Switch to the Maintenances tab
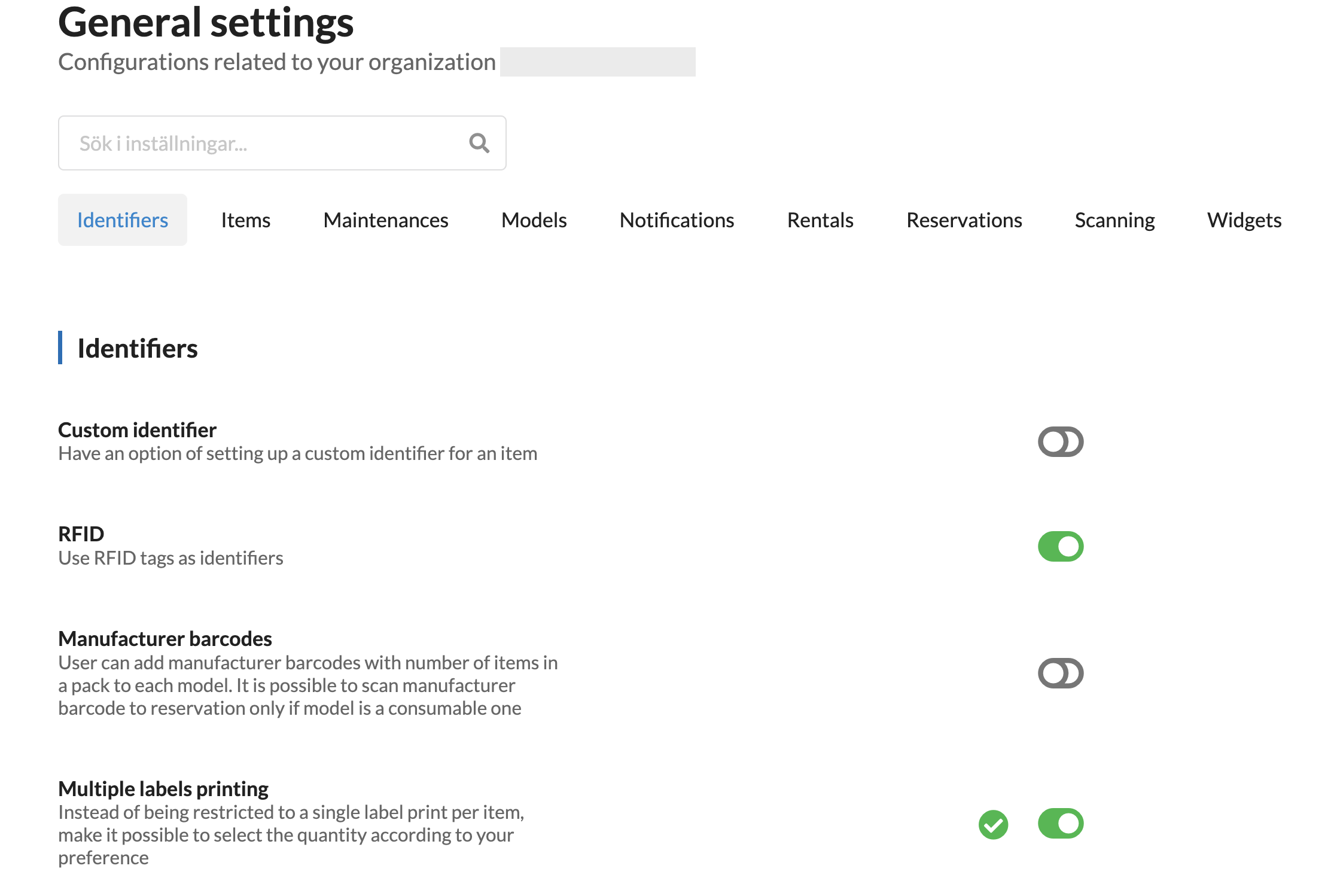1340x896 pixels. point(386,220)
